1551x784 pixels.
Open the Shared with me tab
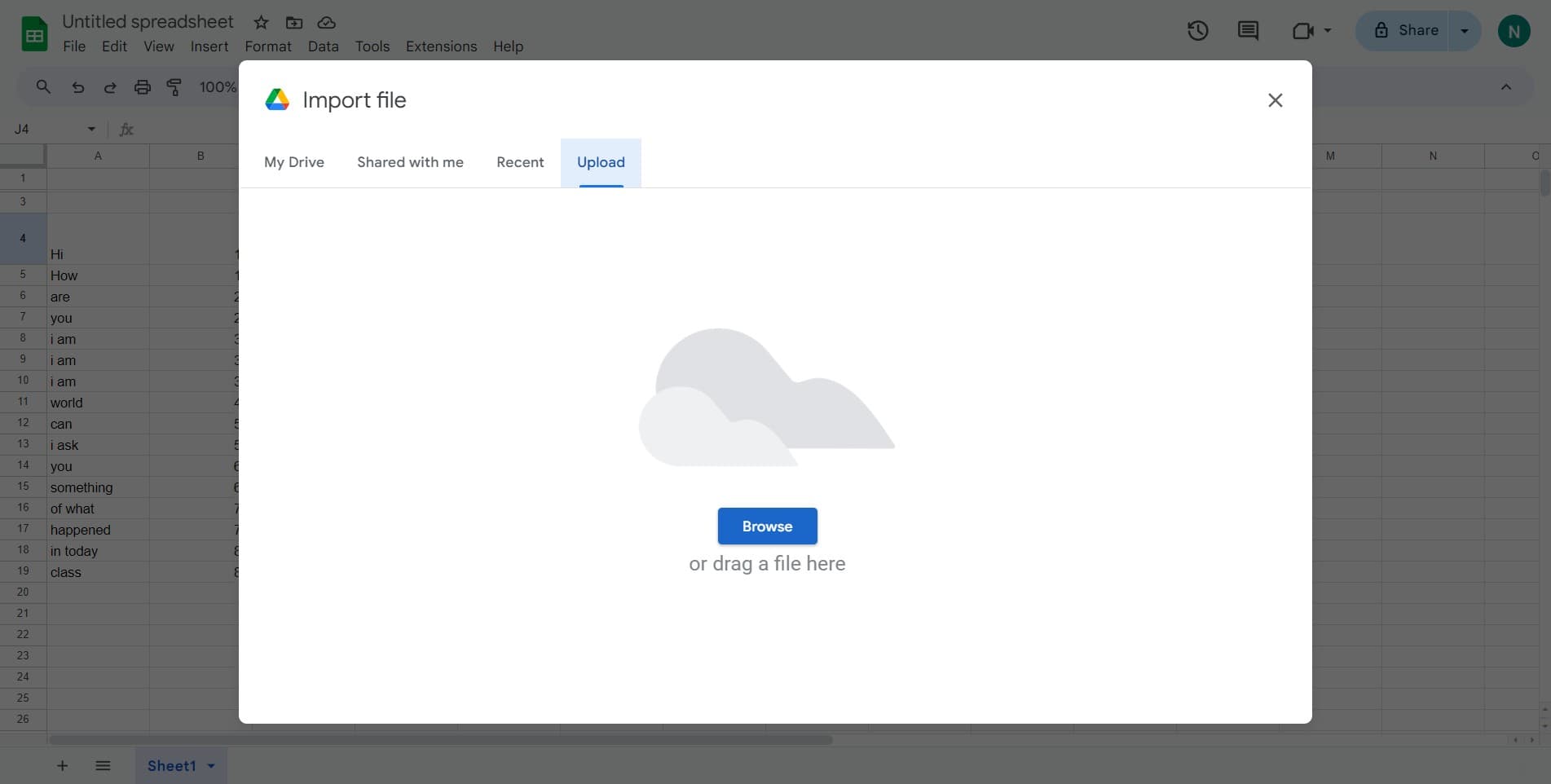(410, 162)
